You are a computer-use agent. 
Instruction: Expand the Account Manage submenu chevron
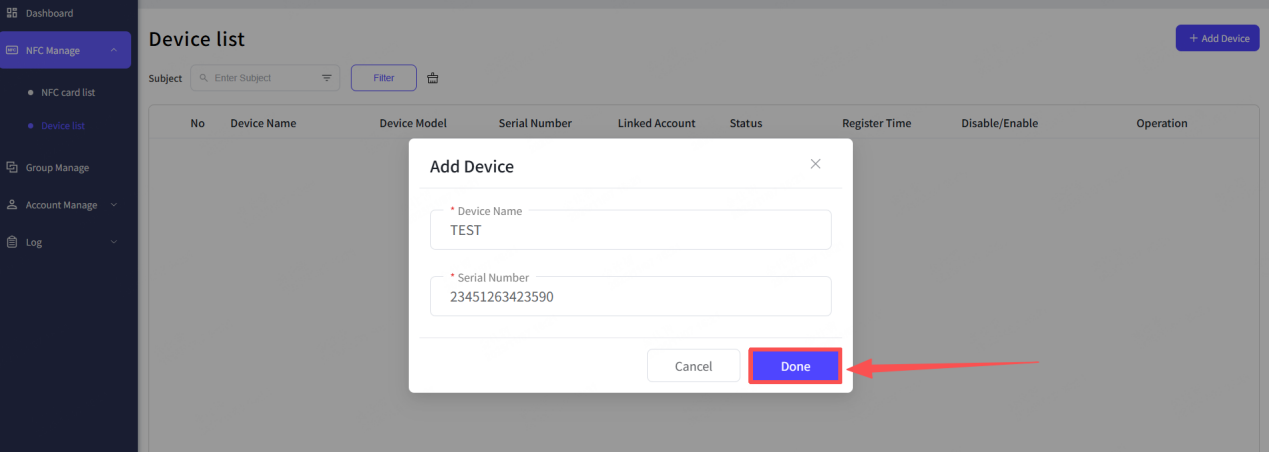tap(114, 205)
